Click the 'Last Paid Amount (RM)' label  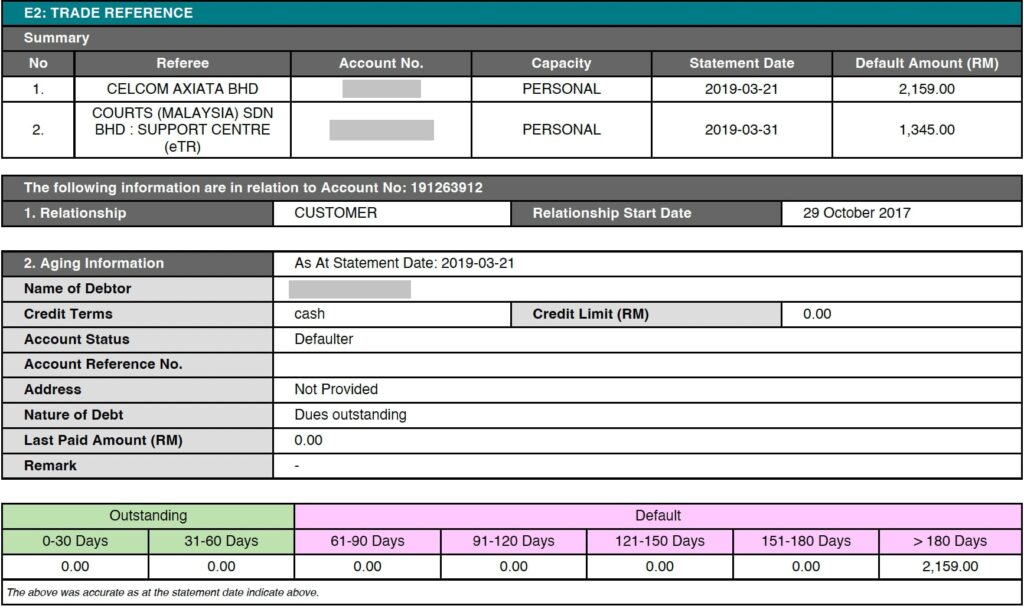(x=103, y=441)
